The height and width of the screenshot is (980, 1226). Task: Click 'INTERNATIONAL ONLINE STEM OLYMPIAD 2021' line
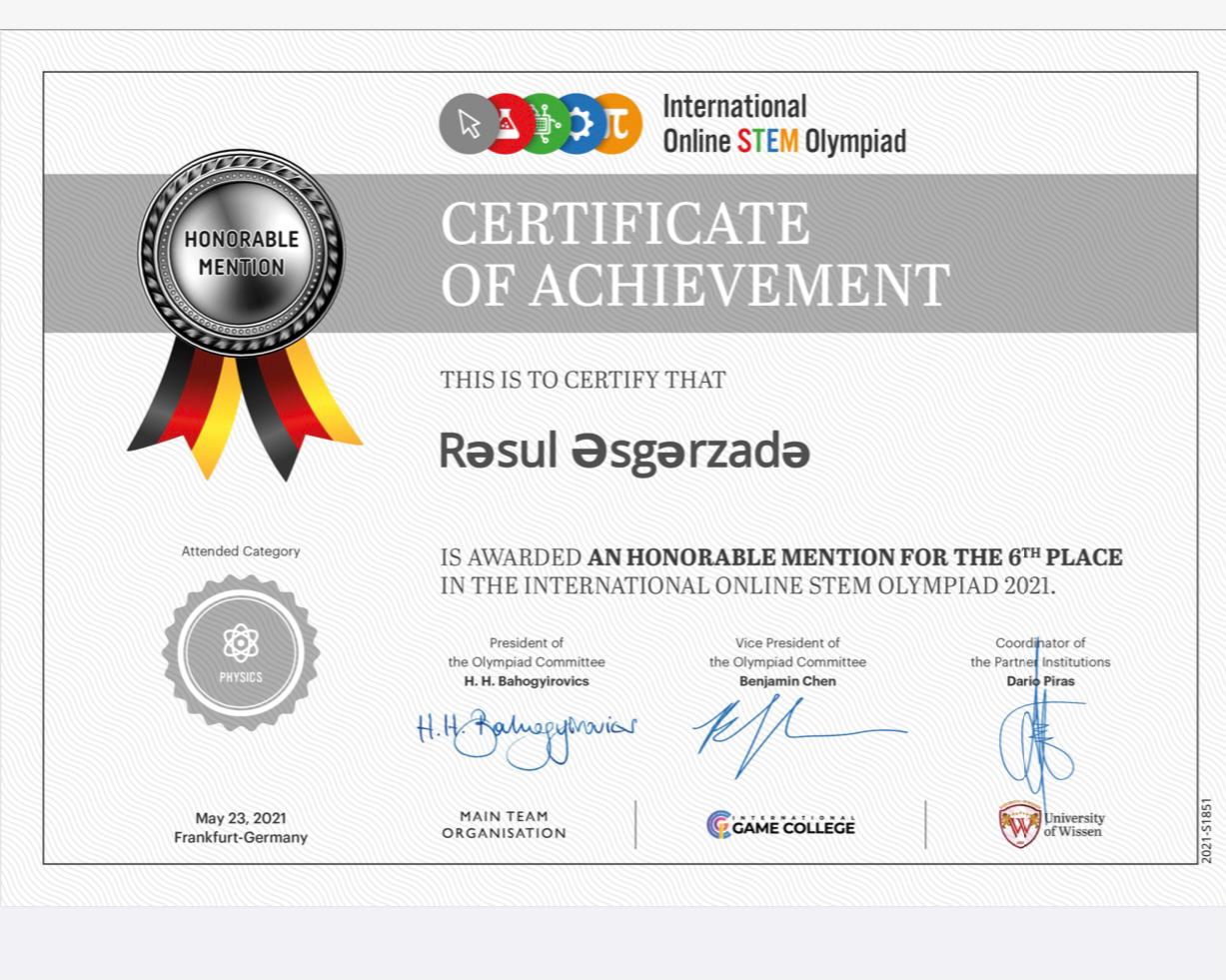click(748, 586)
